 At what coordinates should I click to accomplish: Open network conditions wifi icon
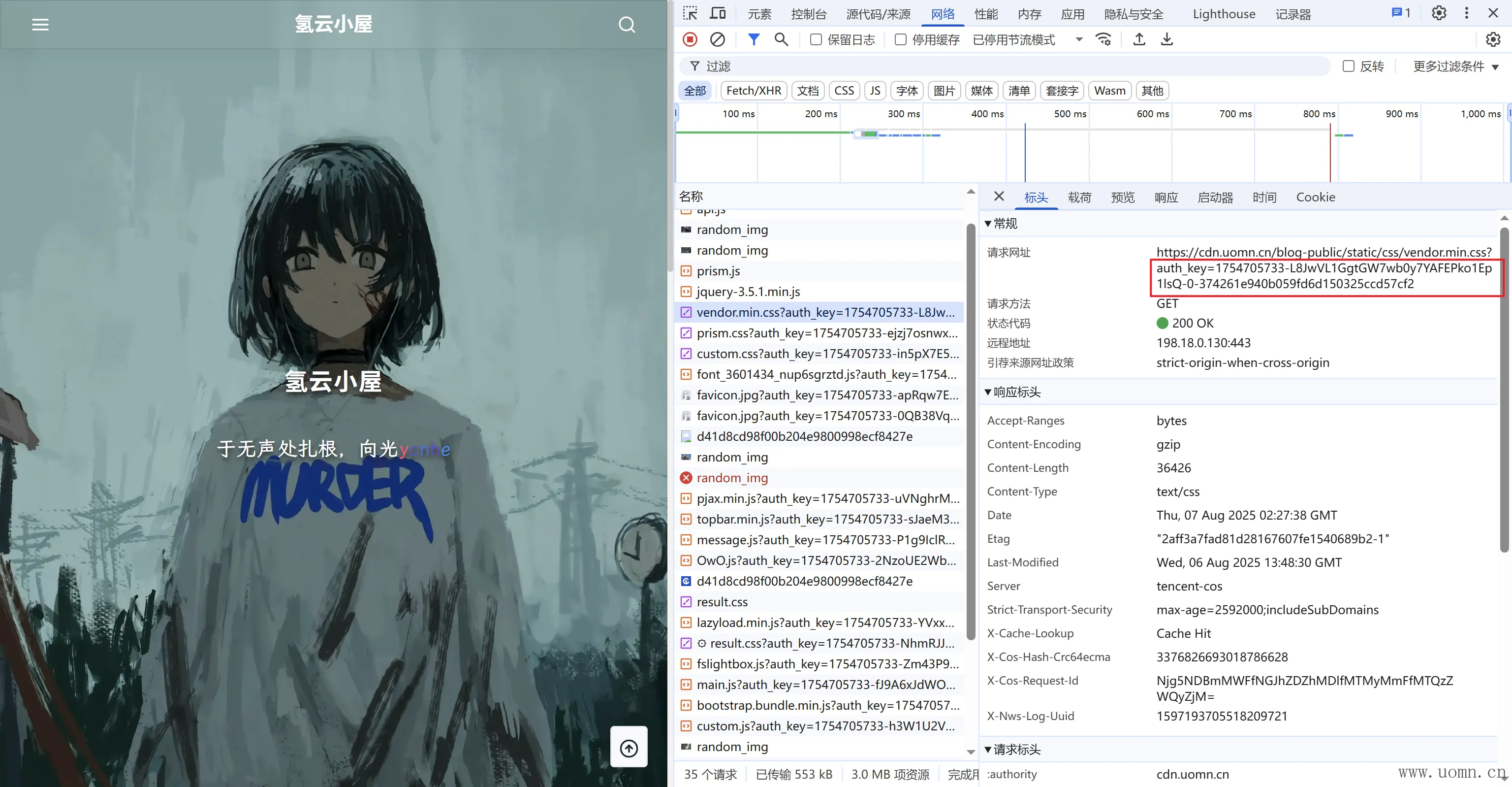[1103, 39]
